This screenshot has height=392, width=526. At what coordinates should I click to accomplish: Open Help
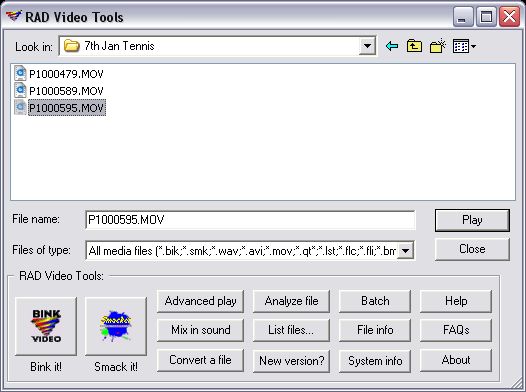click(x=456, y=301)
